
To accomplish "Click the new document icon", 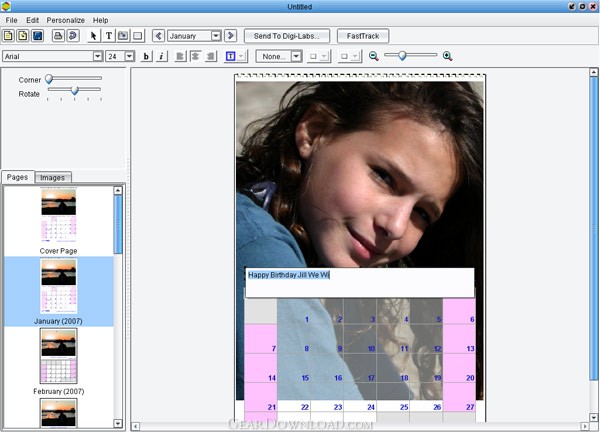I will coord(8,36).
